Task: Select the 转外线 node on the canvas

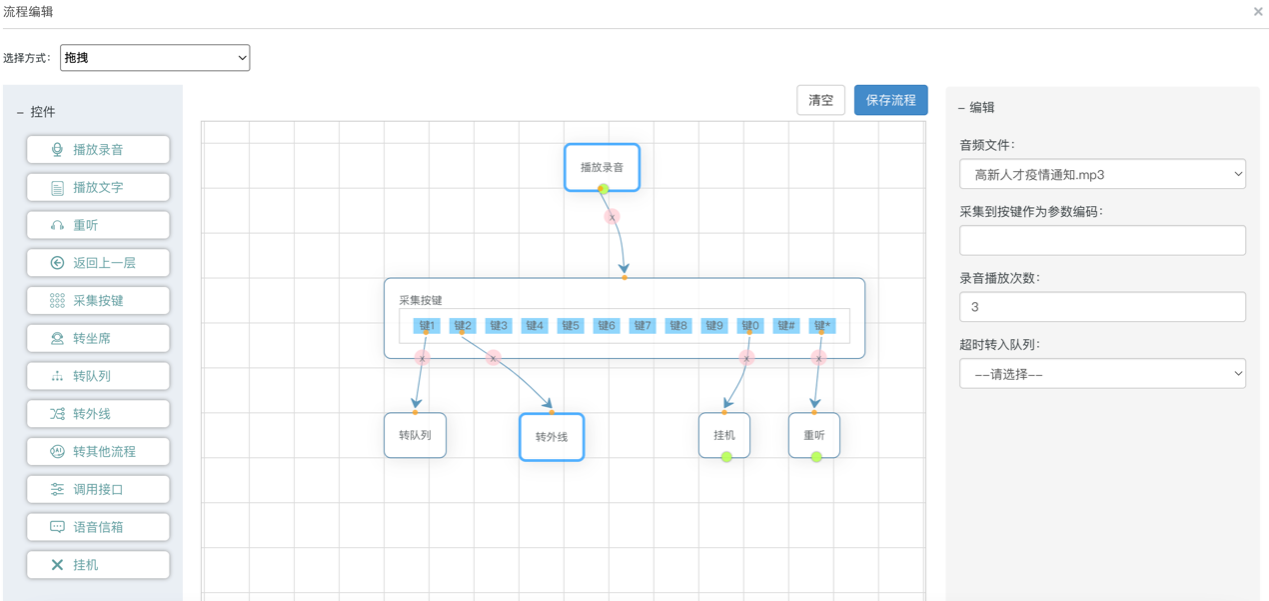Action: [x=551, y=437]
